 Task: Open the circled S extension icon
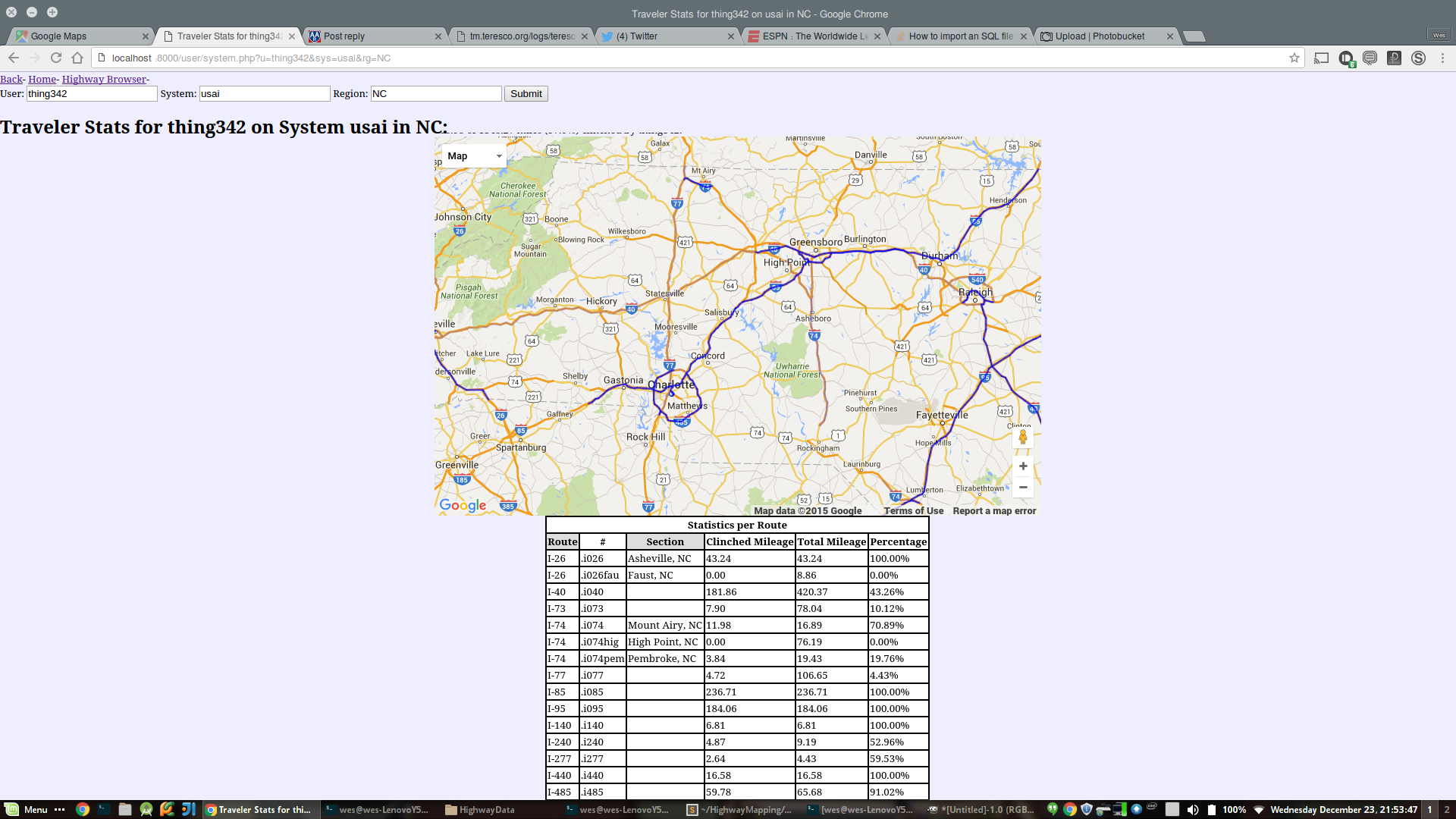point(1418,58)
